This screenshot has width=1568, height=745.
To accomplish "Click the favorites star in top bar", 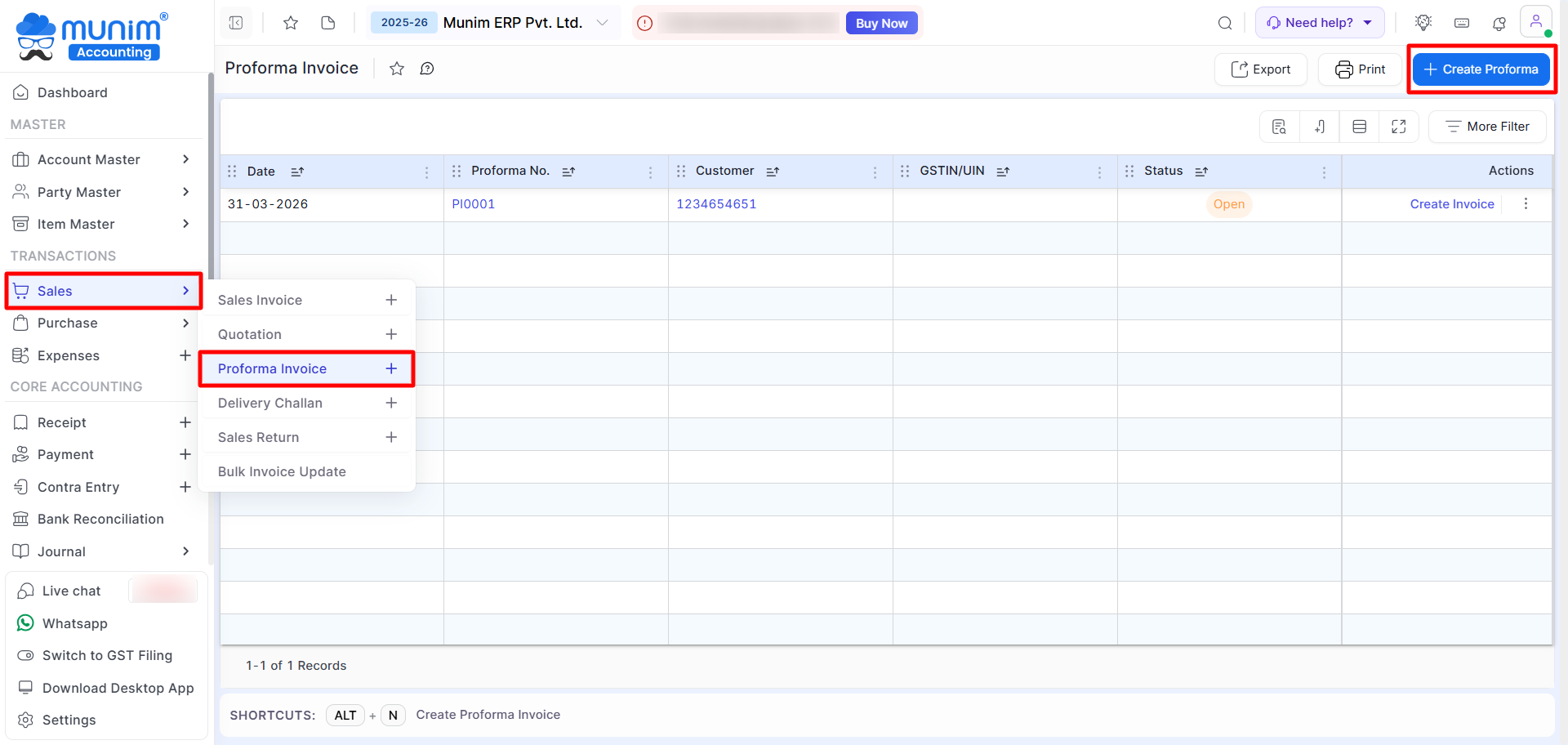I will point(290,23).
